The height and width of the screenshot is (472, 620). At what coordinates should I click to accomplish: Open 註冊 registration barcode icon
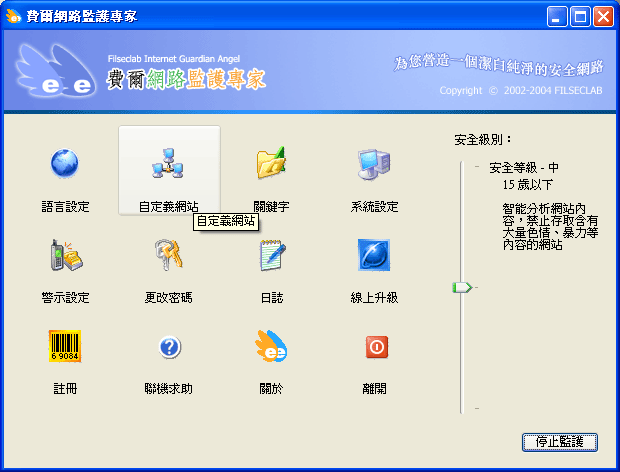pyautogui.click(x=65, y=346)
